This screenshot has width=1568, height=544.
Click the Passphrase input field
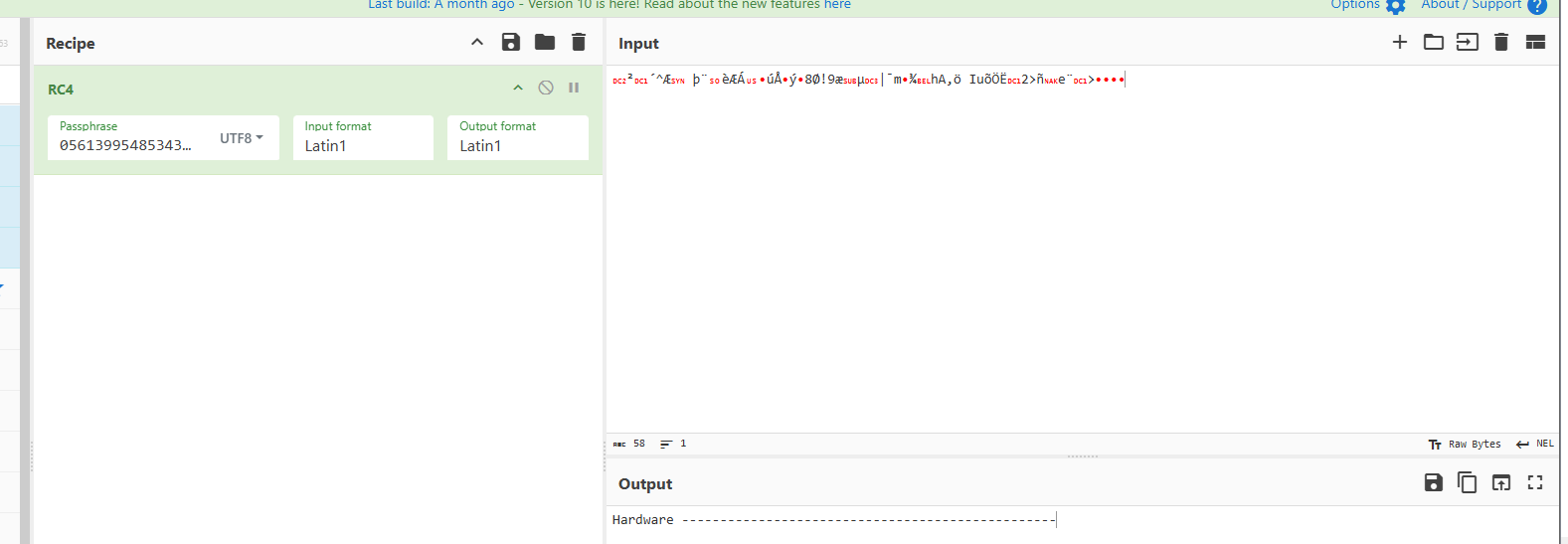point(127,145)
